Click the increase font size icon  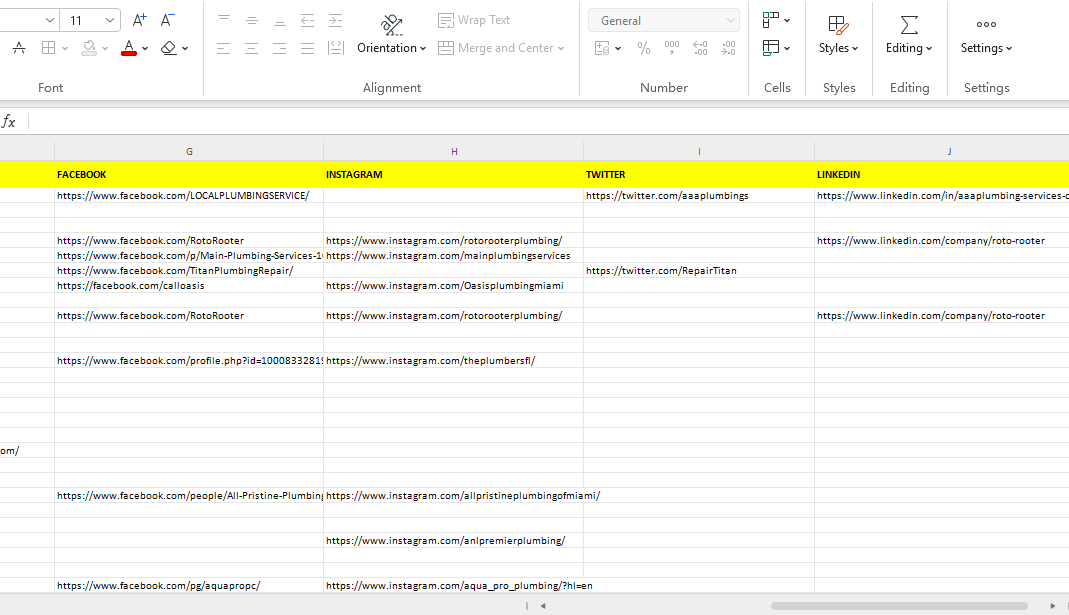(x=140, y=20)
